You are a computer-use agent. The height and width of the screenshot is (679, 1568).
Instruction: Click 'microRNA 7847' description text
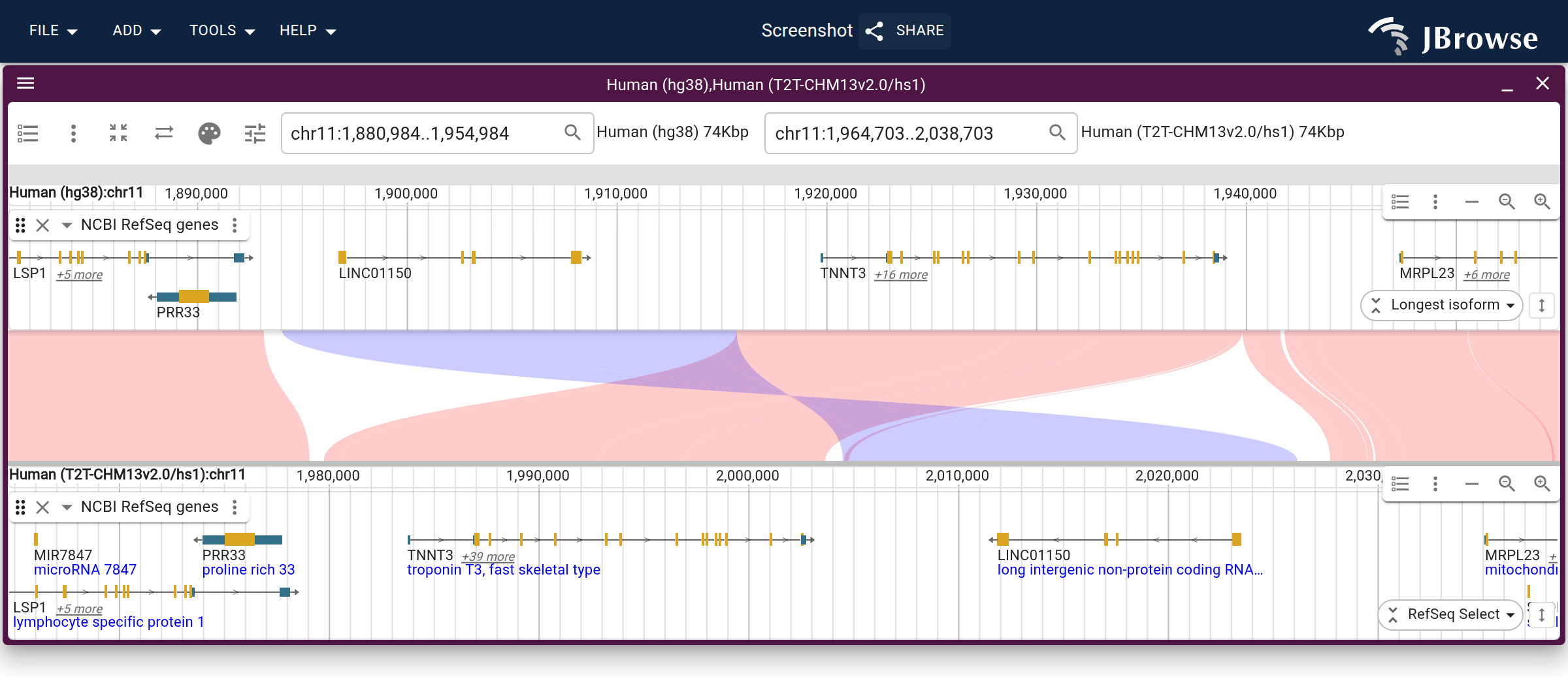tap(85, 570)
